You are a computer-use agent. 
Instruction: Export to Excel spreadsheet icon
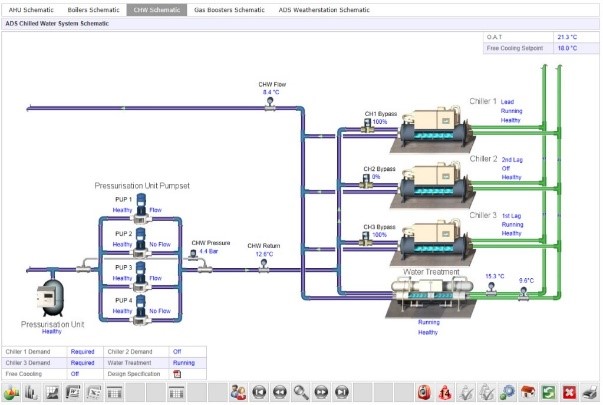[94, 392]
